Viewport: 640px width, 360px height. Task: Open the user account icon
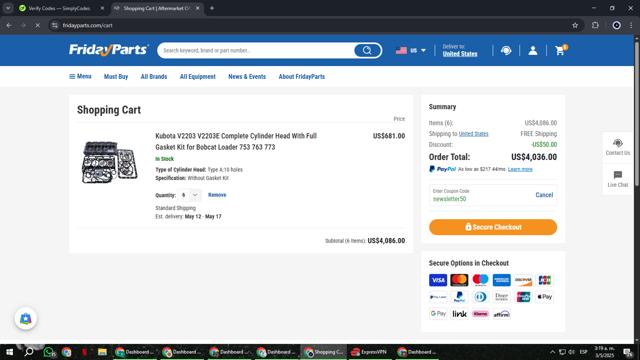533,51
